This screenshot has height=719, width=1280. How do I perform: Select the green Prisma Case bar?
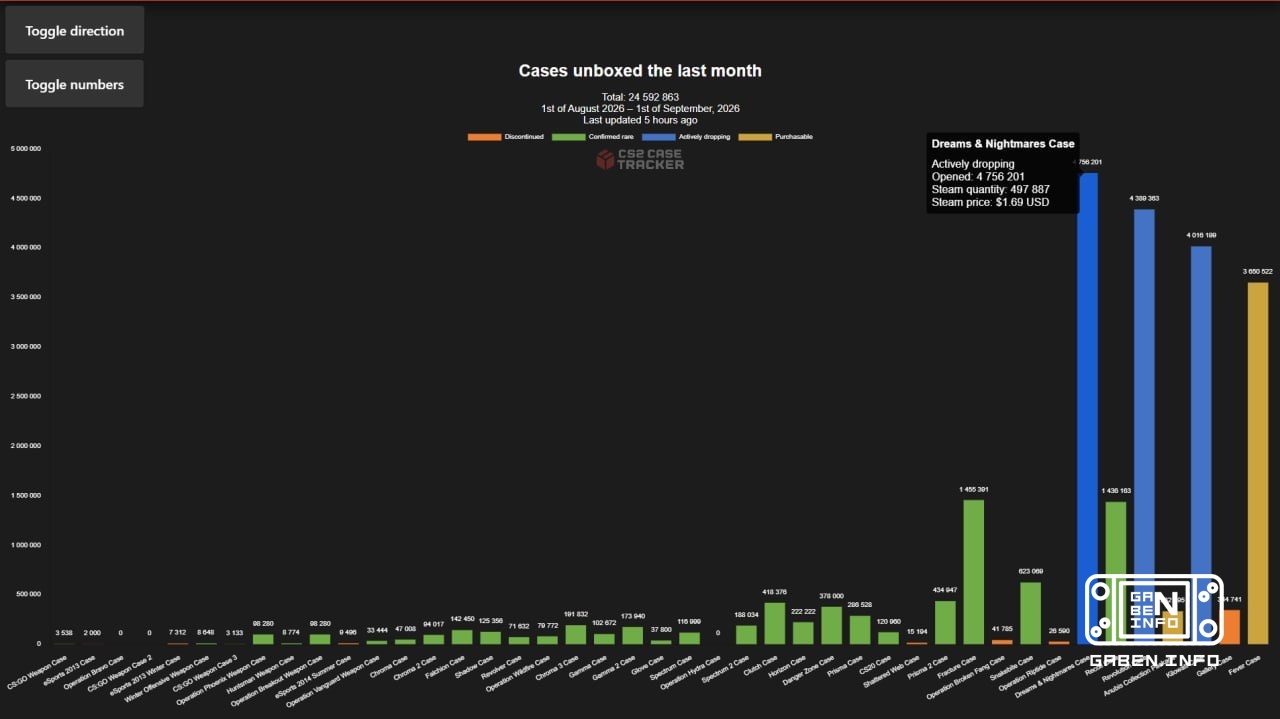860,630
